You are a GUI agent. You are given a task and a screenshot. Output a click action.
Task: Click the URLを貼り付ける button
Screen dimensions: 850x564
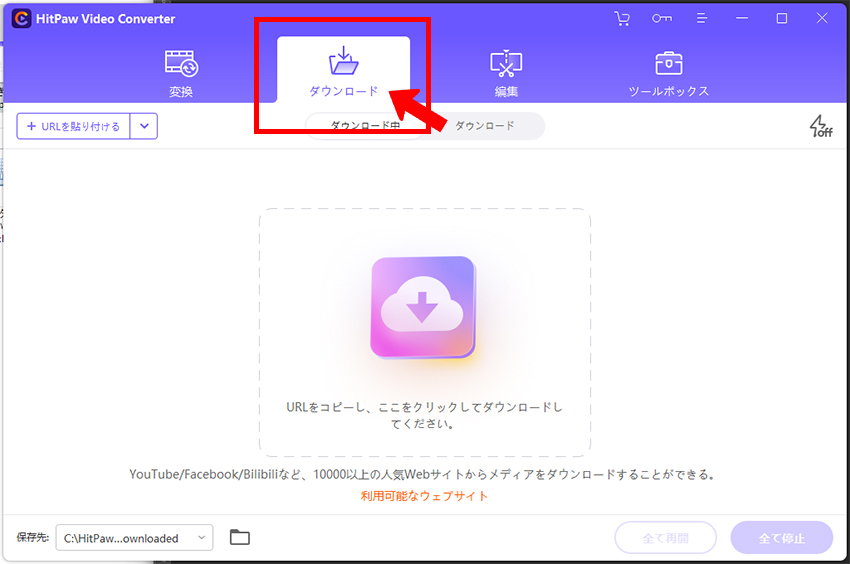pyautogui.click(x=73, y=126)
